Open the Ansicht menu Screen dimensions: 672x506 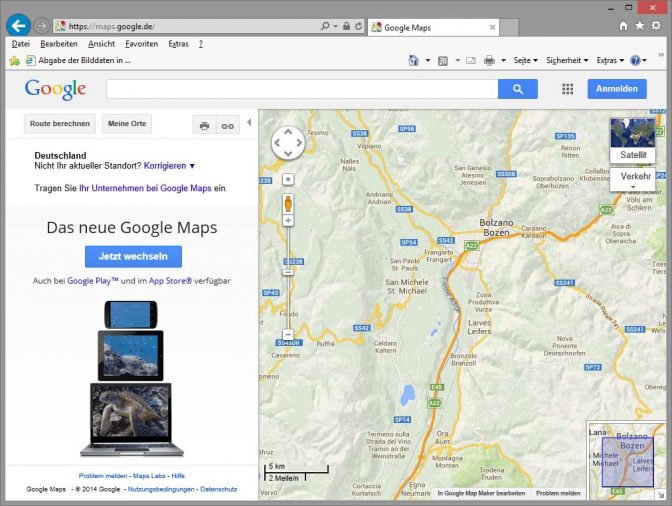pos(102,44)
